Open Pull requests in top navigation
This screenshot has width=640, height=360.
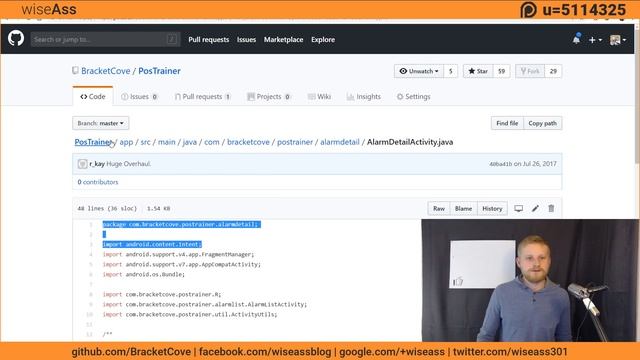point(209,40)
